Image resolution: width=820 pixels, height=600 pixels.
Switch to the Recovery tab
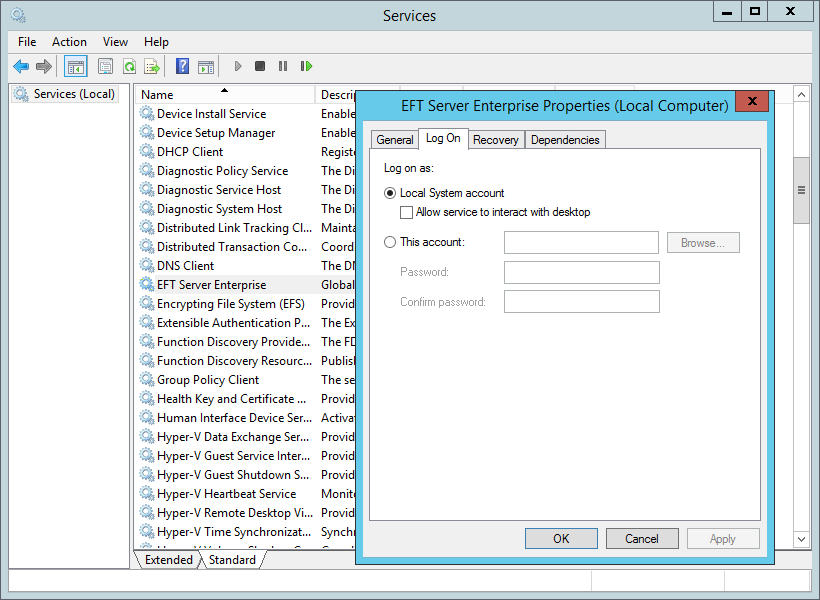click(496, 140)
